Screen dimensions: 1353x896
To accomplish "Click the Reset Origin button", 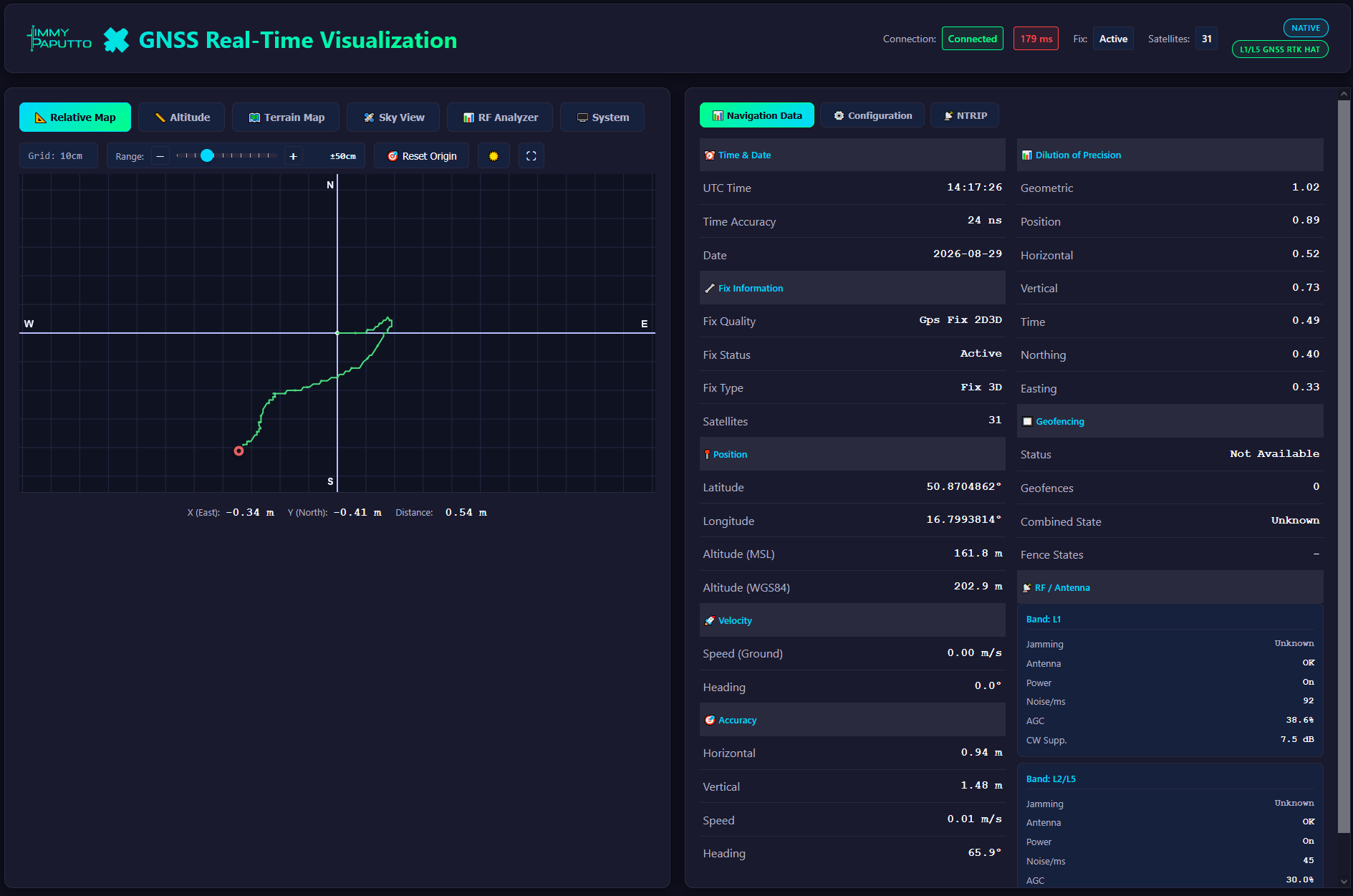I will (x=422, y=156).
